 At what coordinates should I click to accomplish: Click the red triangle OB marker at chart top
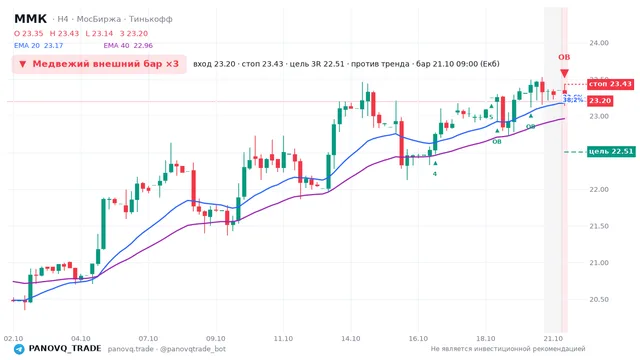click(564, 73)
